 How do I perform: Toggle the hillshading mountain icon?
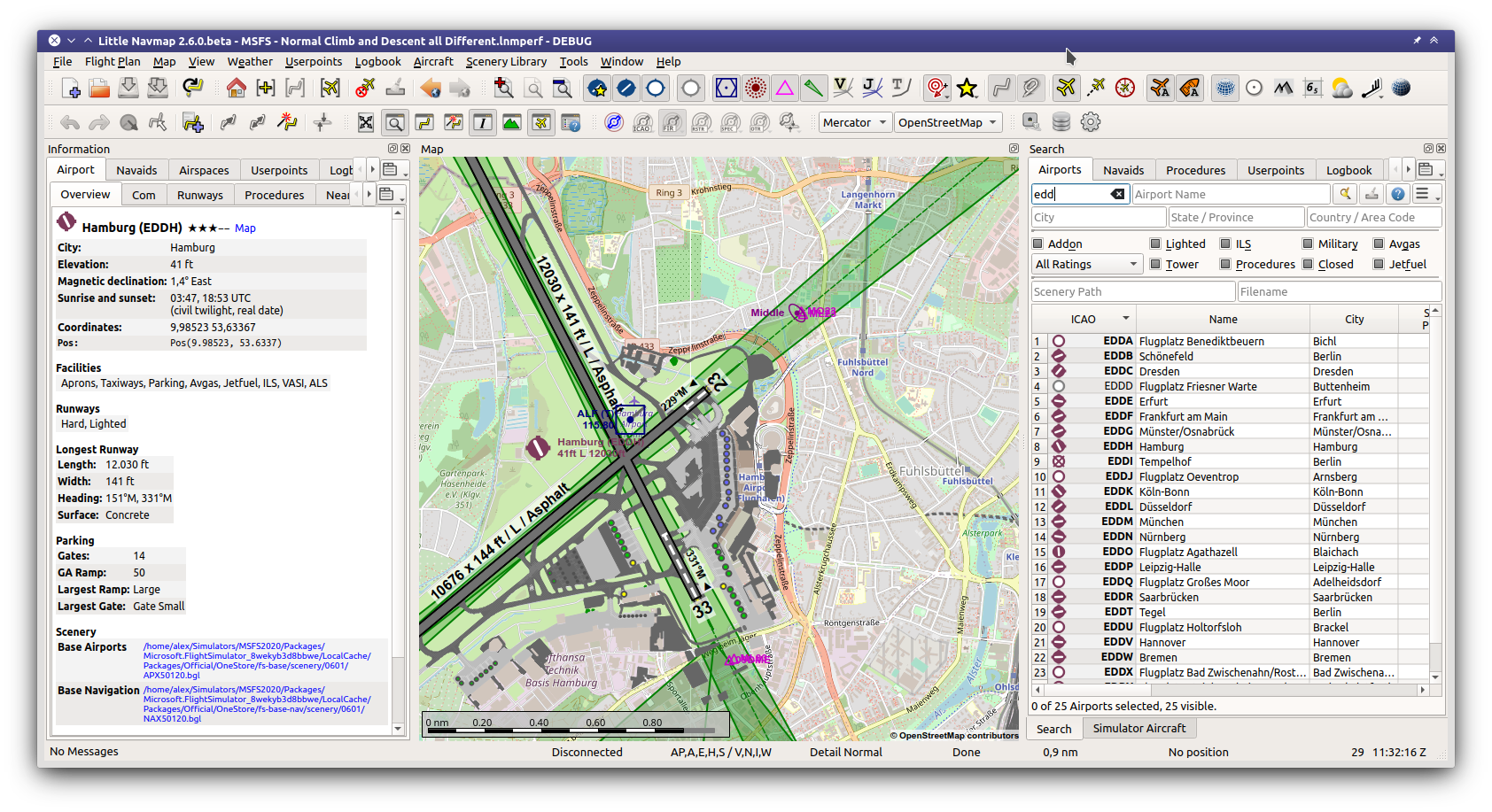tap(1284, 88)
